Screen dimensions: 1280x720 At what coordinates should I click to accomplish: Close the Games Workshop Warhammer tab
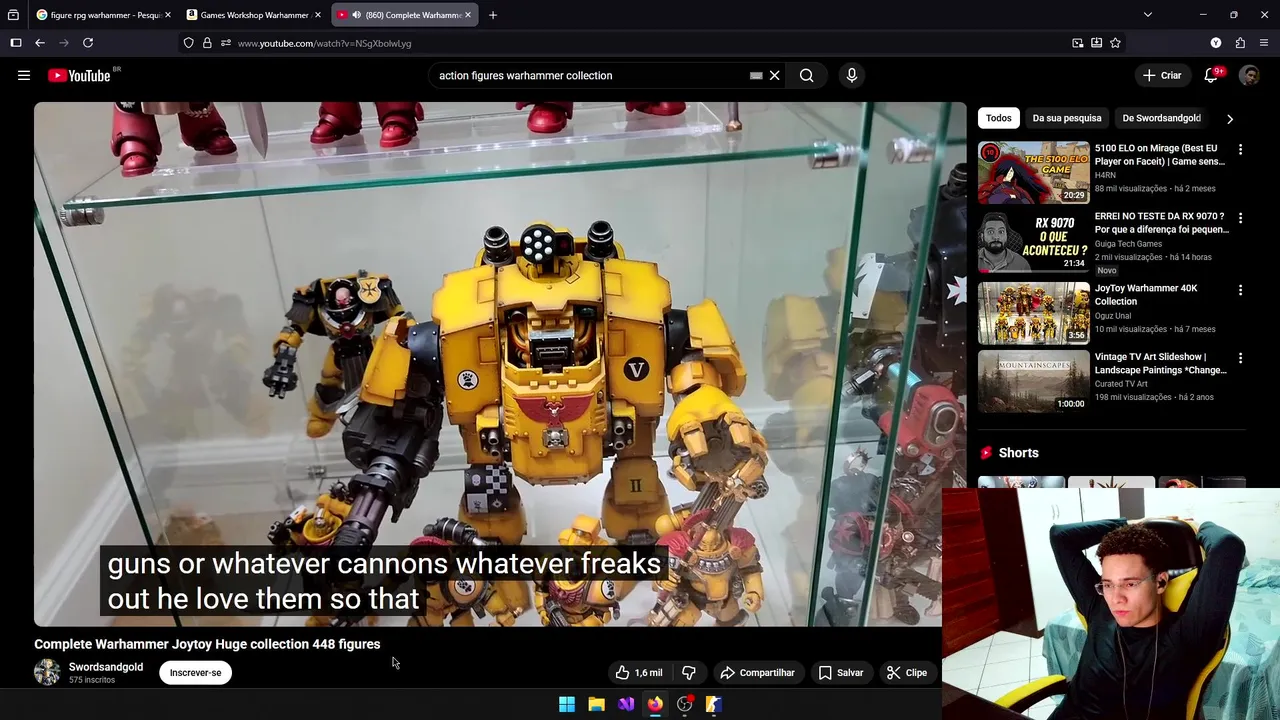coord(317,15)
